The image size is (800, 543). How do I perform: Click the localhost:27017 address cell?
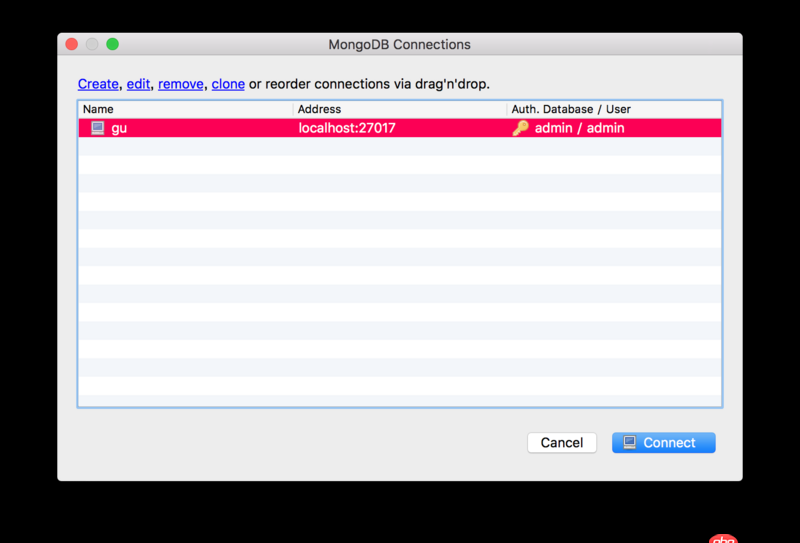pos(347,128)
